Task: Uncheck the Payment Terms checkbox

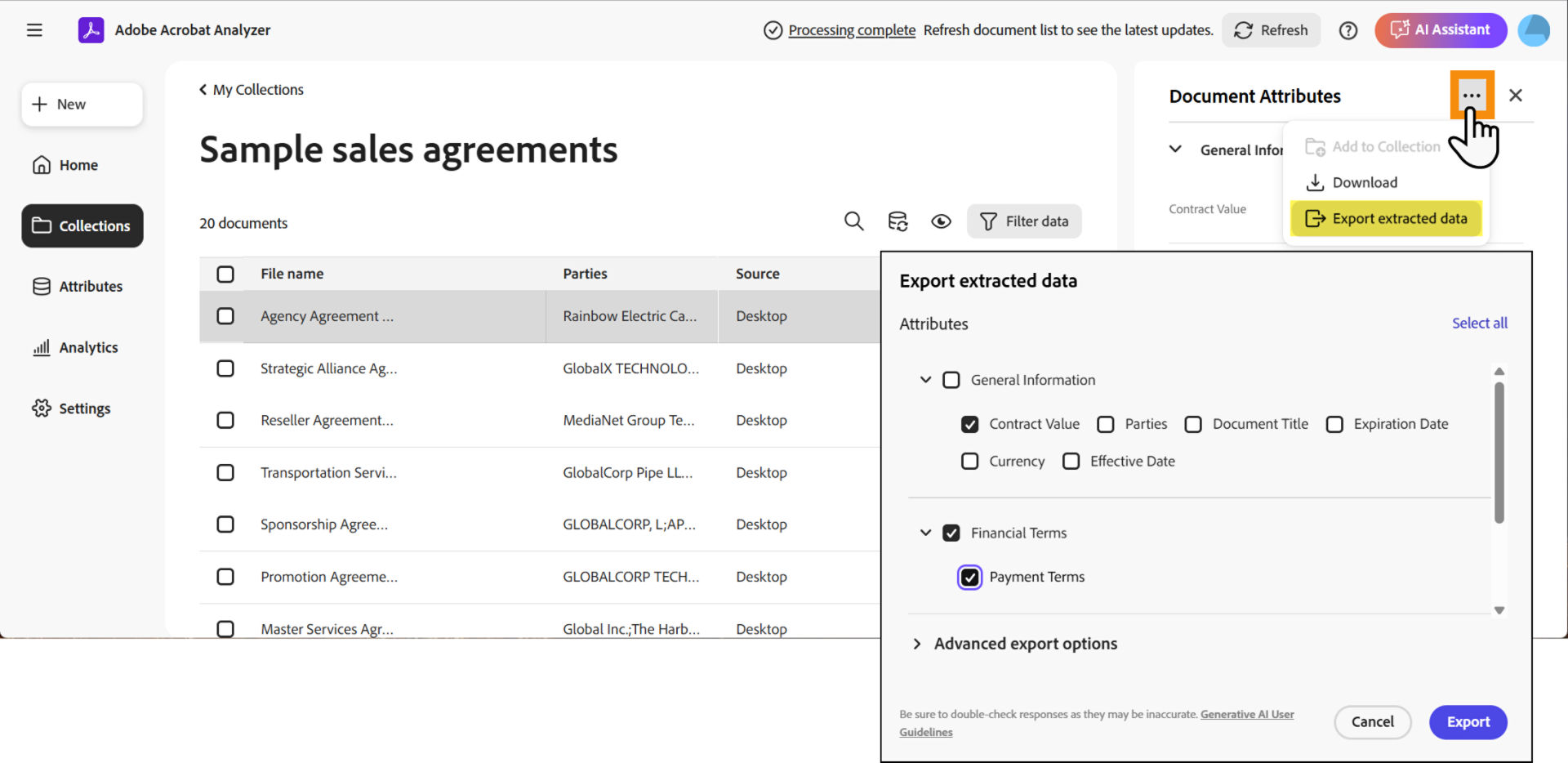Action: pyautogui.click(x=969, y=577)
